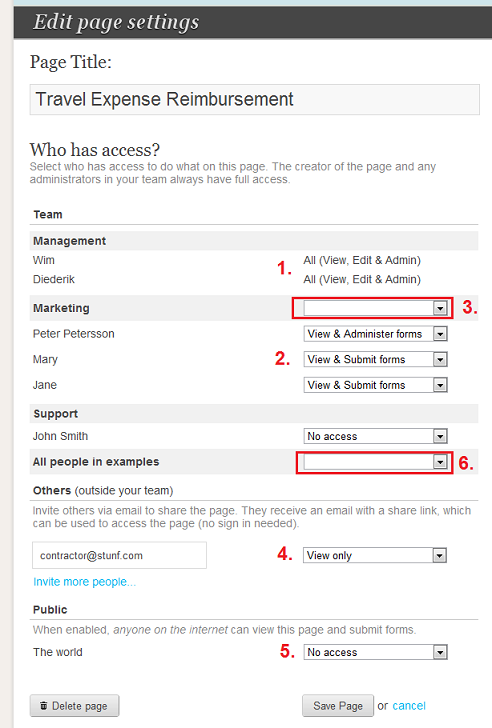The height and width of the screenshot is (728, 492).
Task: Open the All people in examples dropdown
Action: click(x=375, y=462)
